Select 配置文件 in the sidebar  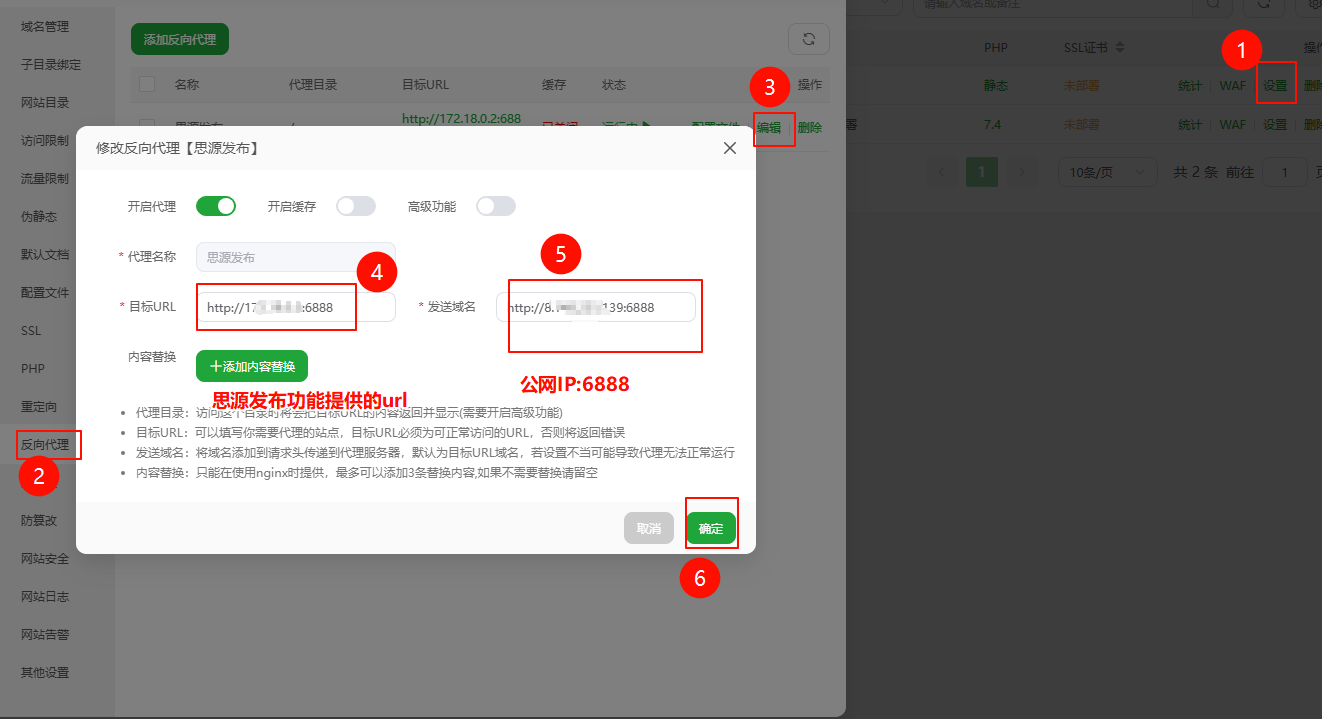pos(45,292)
